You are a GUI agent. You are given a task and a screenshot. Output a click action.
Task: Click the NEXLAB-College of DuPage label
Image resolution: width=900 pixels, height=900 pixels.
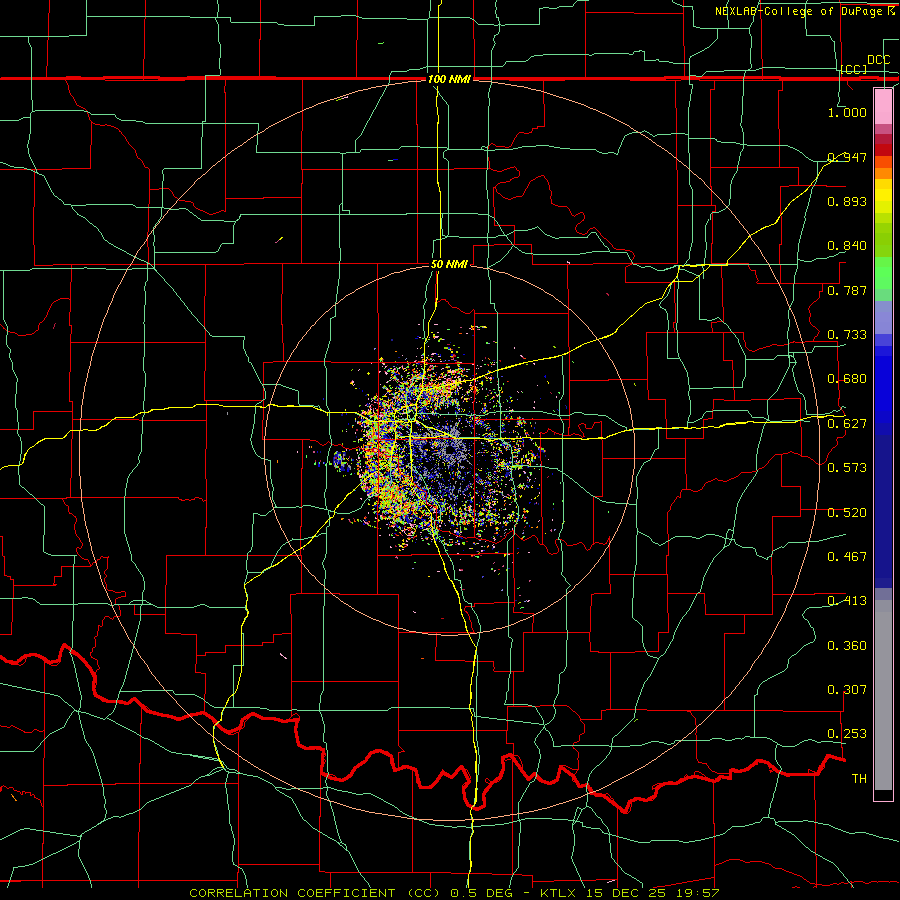pyautogui.click(x=800, y=11)
